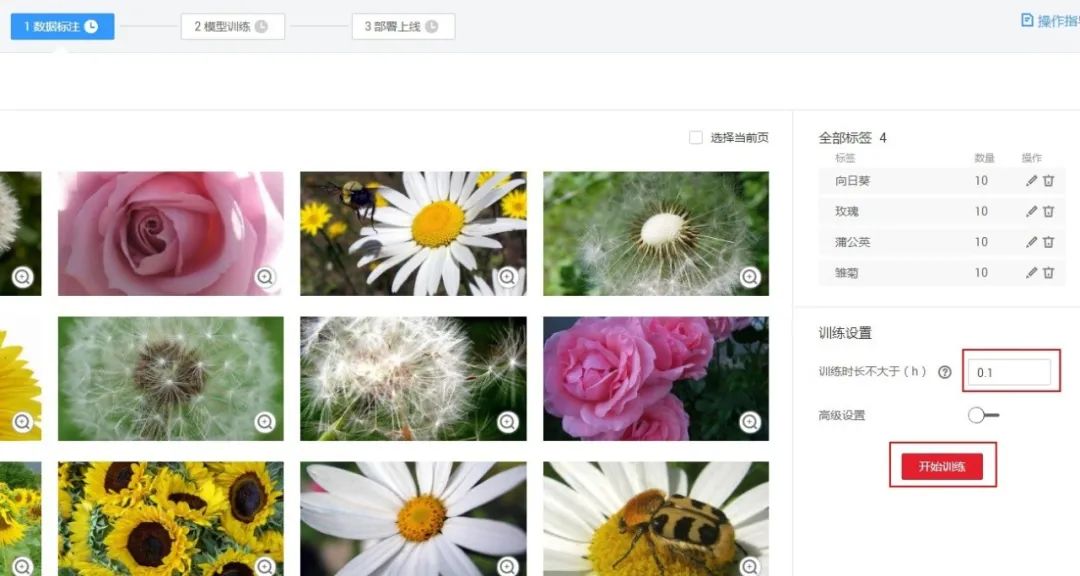The height and width of the screenshot is (576, 1080).
Task: Tick the 选择当前页 checkbox
Action: tap(696, 138)
